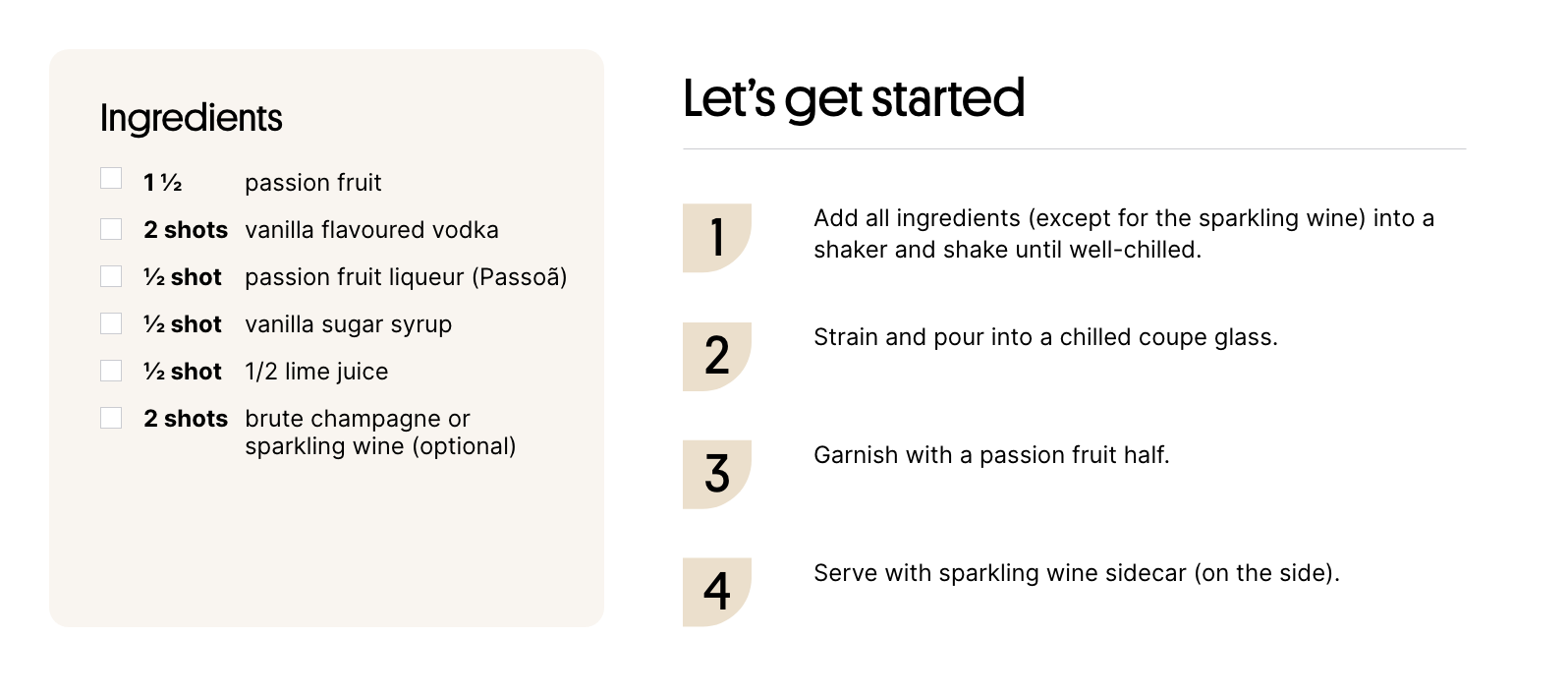Check the passion fruit liqueur checkbox
This screenshot has height=696, width=1568.
[x=111, y=276]
